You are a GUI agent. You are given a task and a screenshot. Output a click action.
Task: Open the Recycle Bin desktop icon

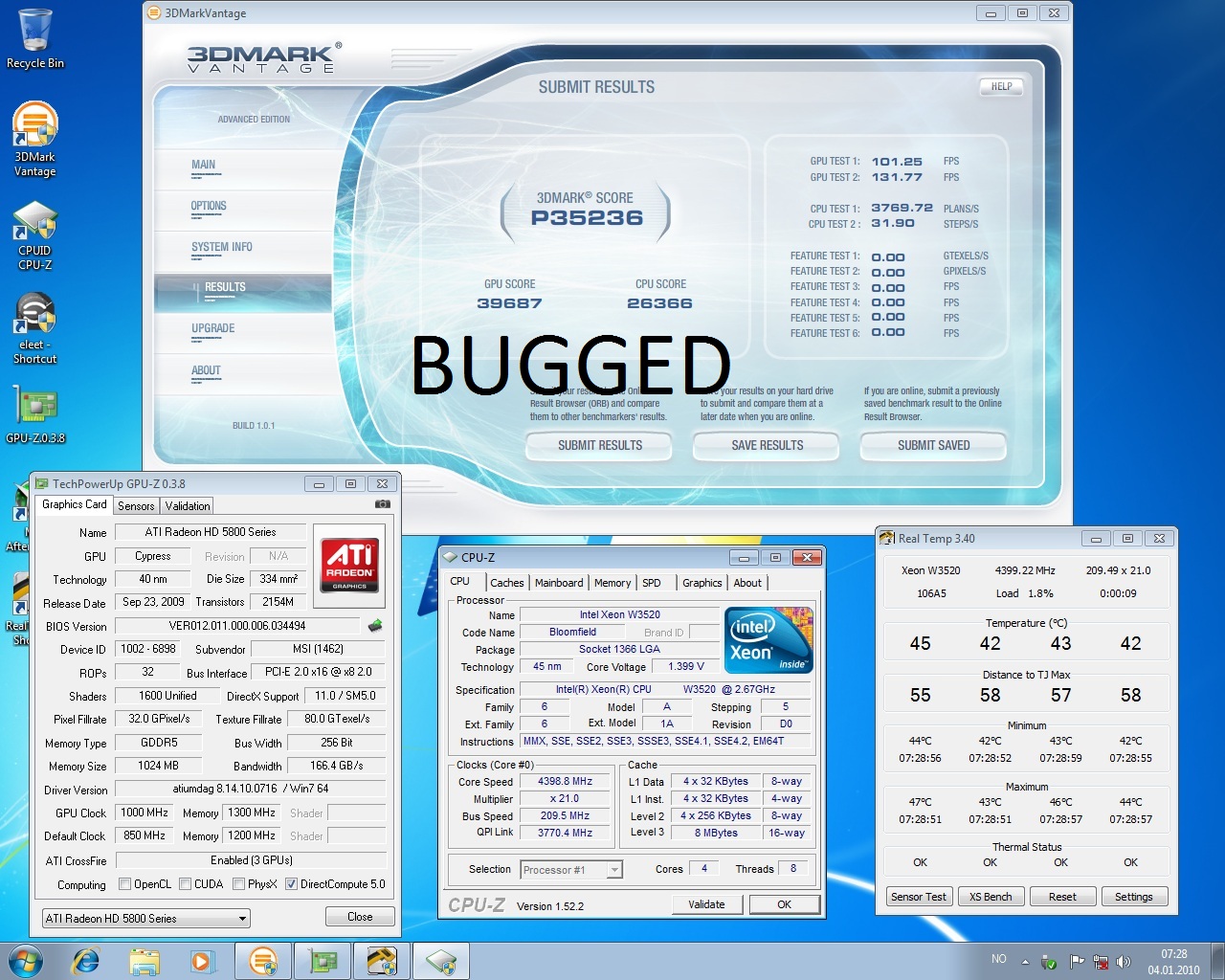click(x=35, y=38)
